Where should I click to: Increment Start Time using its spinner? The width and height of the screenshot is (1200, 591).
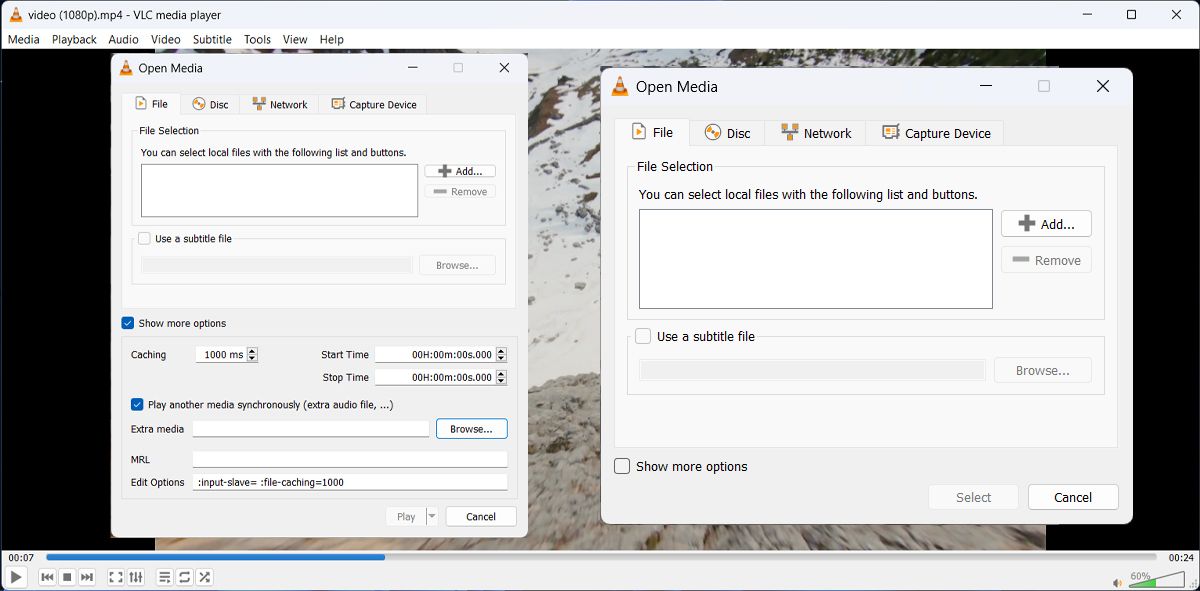(501, 350)
